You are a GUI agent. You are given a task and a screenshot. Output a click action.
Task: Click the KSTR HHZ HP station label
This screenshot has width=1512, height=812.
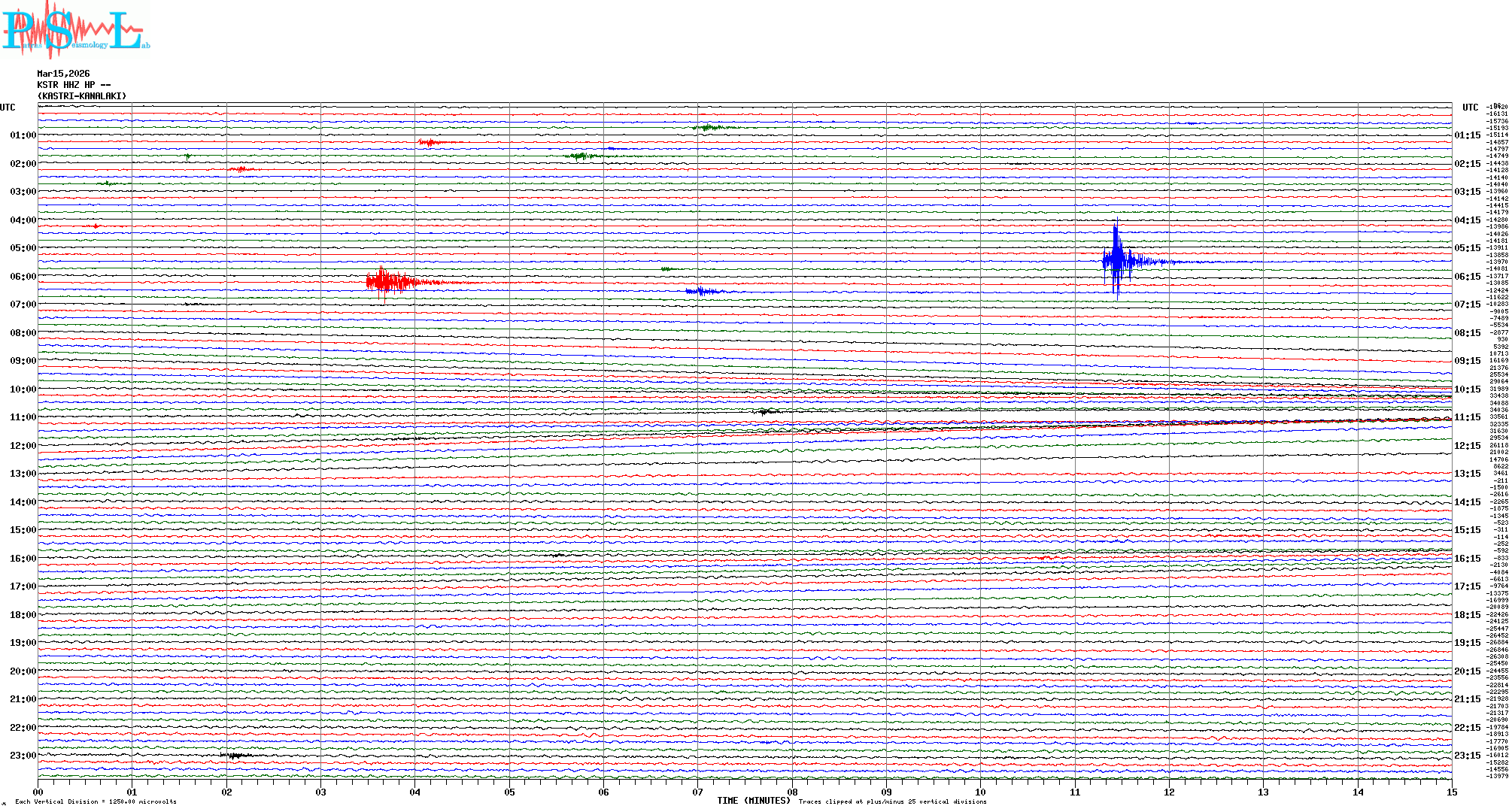click(x=73, y=85)
